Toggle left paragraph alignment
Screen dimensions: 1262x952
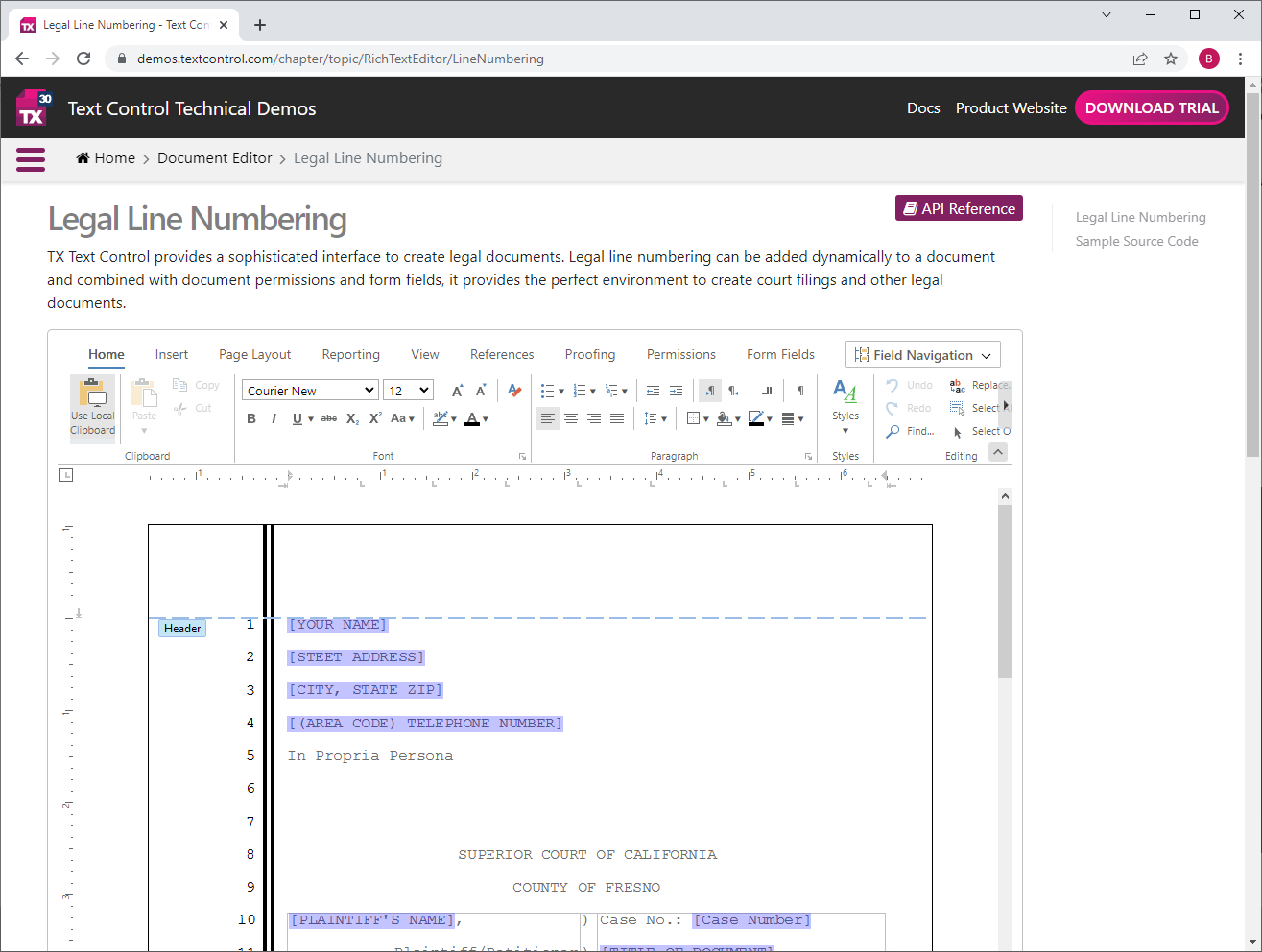pos(548,418)
